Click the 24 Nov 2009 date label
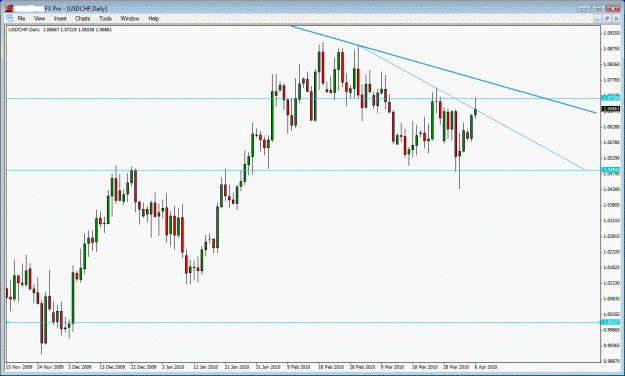The image size is (625, 376). [x=50, y=367]
